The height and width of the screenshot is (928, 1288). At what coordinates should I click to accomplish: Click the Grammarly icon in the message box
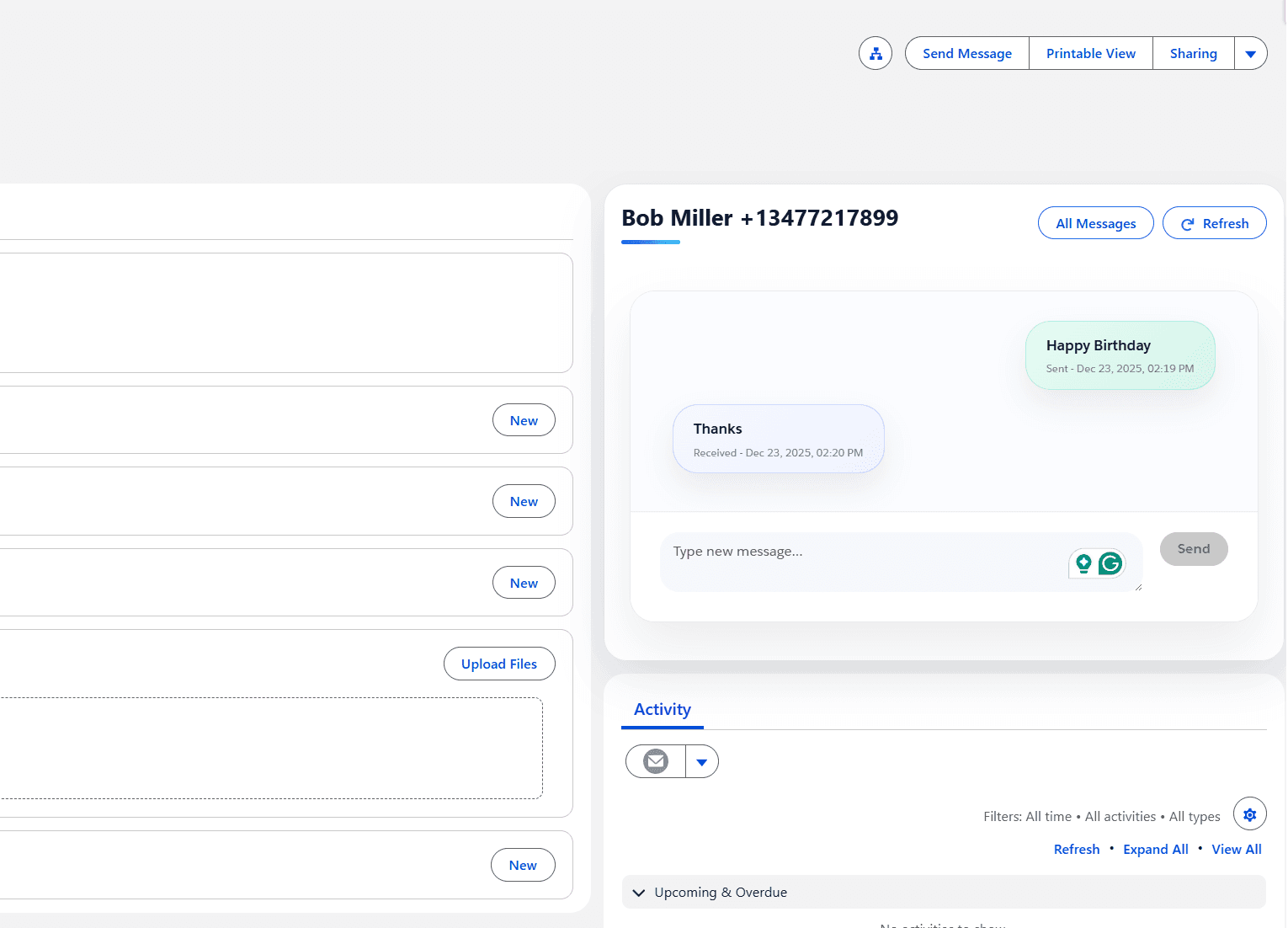tap(1111, 563)
